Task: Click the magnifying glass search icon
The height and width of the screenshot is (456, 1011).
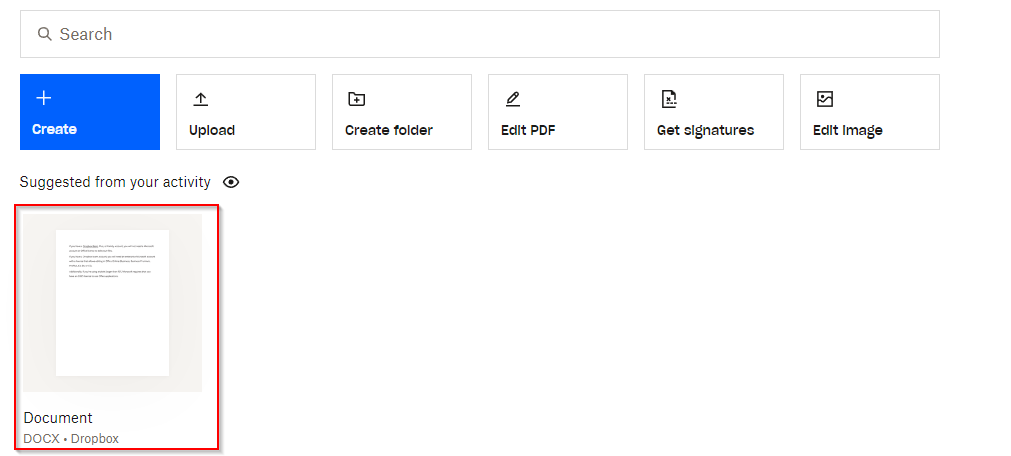Action: click(44, 34)
